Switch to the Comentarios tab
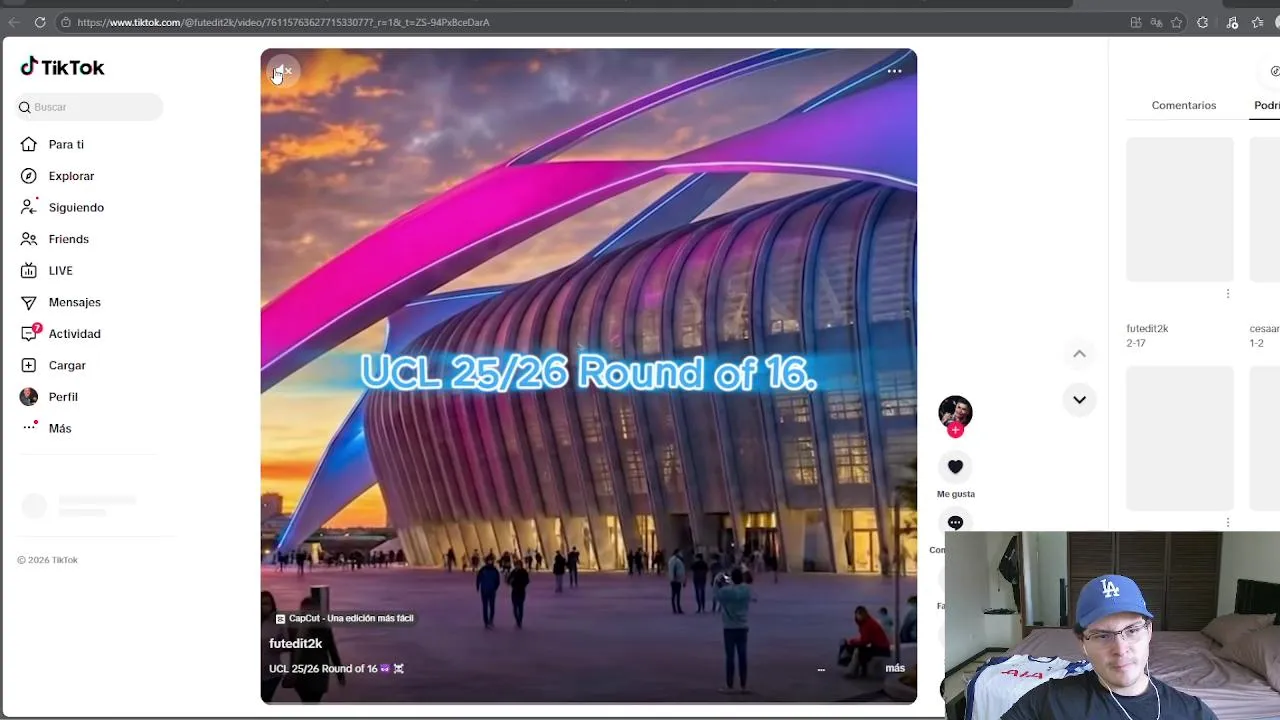Screen dimensions: 1280x720 click(x=1184, y=105)
